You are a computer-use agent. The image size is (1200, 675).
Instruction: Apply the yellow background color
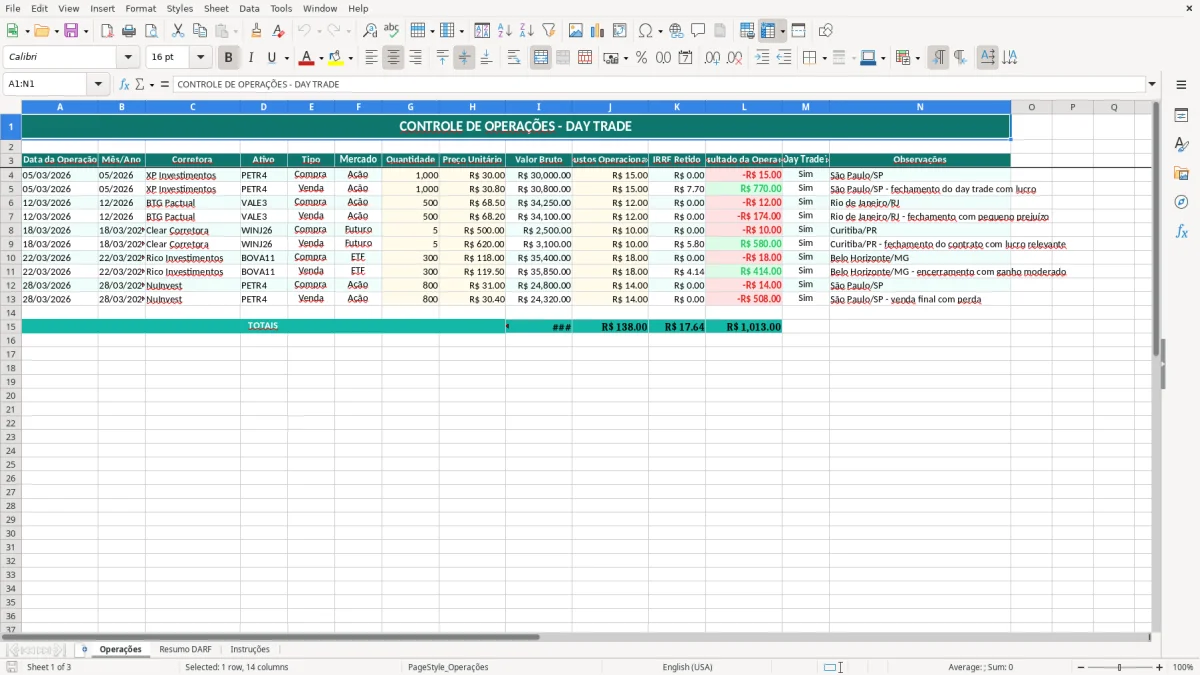click(336, 58)
